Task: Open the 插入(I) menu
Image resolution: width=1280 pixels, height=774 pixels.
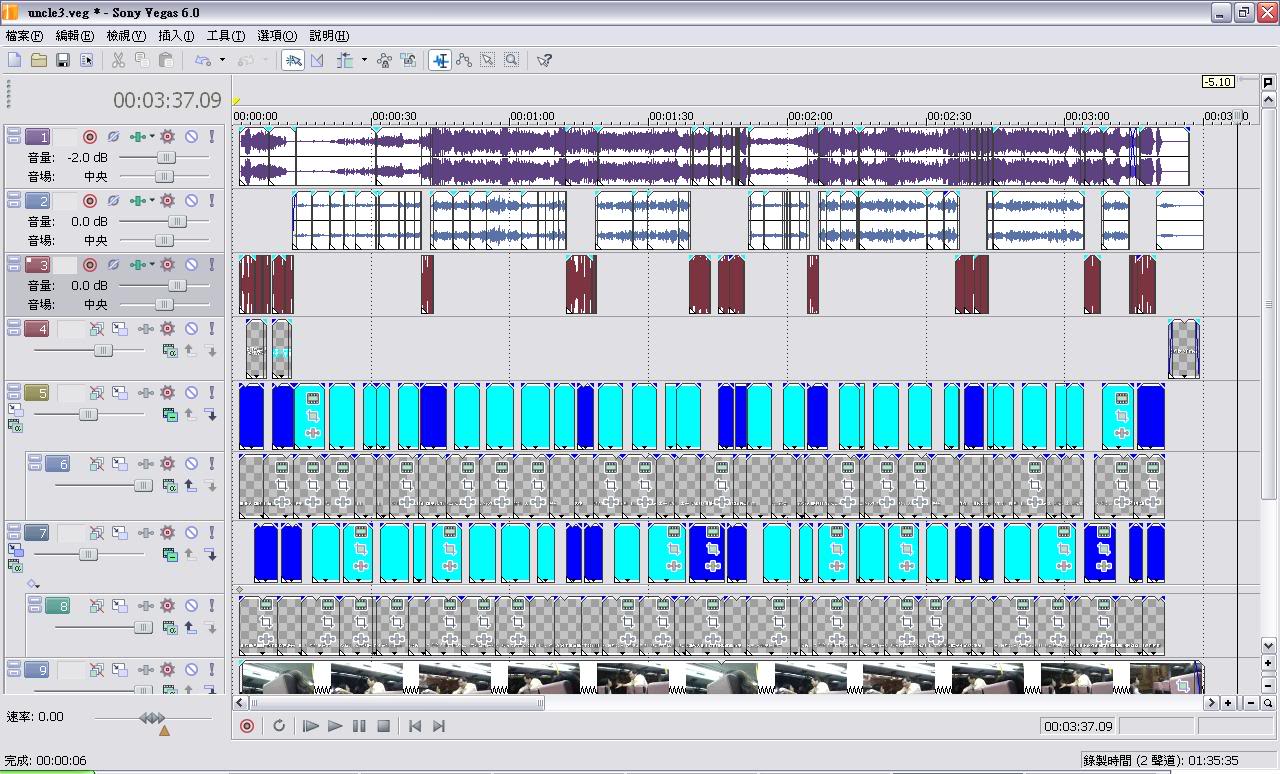Action: coord(177,36)
